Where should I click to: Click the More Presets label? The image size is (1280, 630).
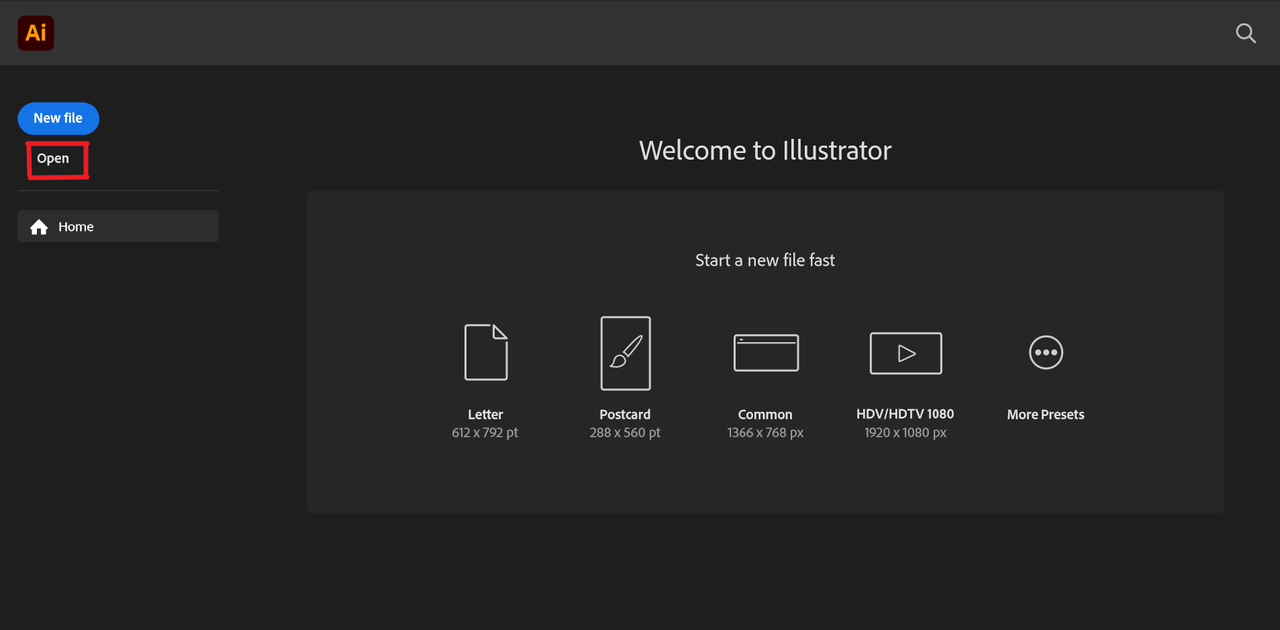(1046, 414)
